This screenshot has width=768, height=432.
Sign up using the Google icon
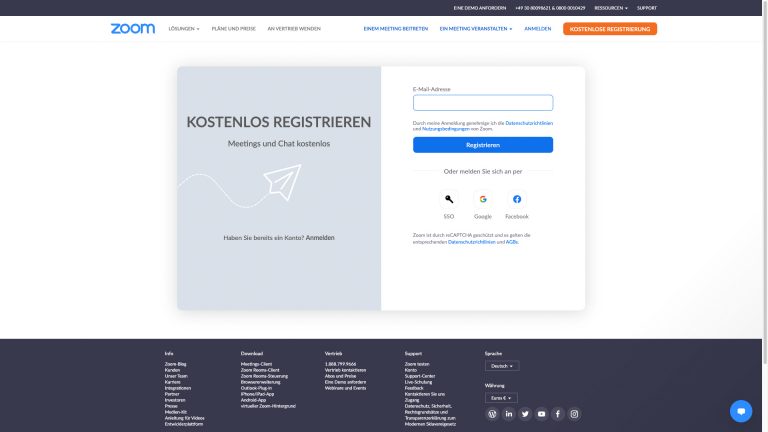click(483, 199)
